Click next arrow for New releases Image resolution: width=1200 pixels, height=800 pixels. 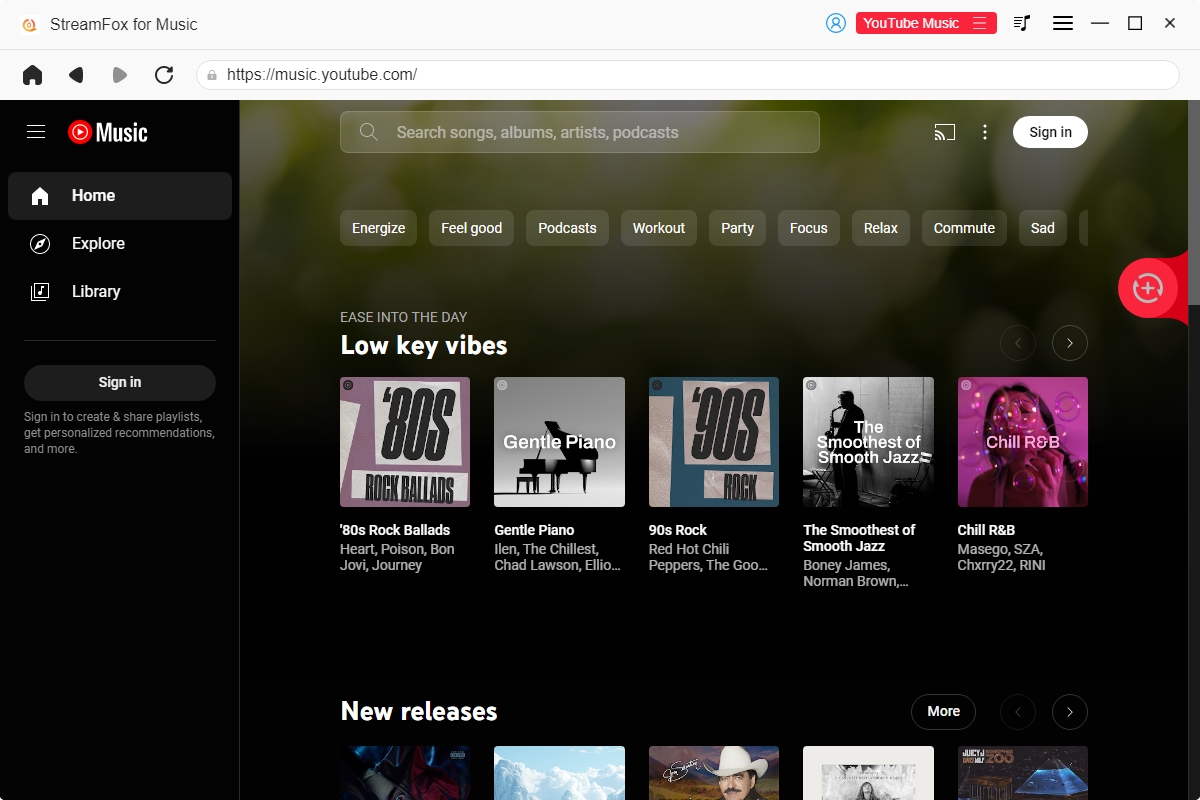point(1070,712)
